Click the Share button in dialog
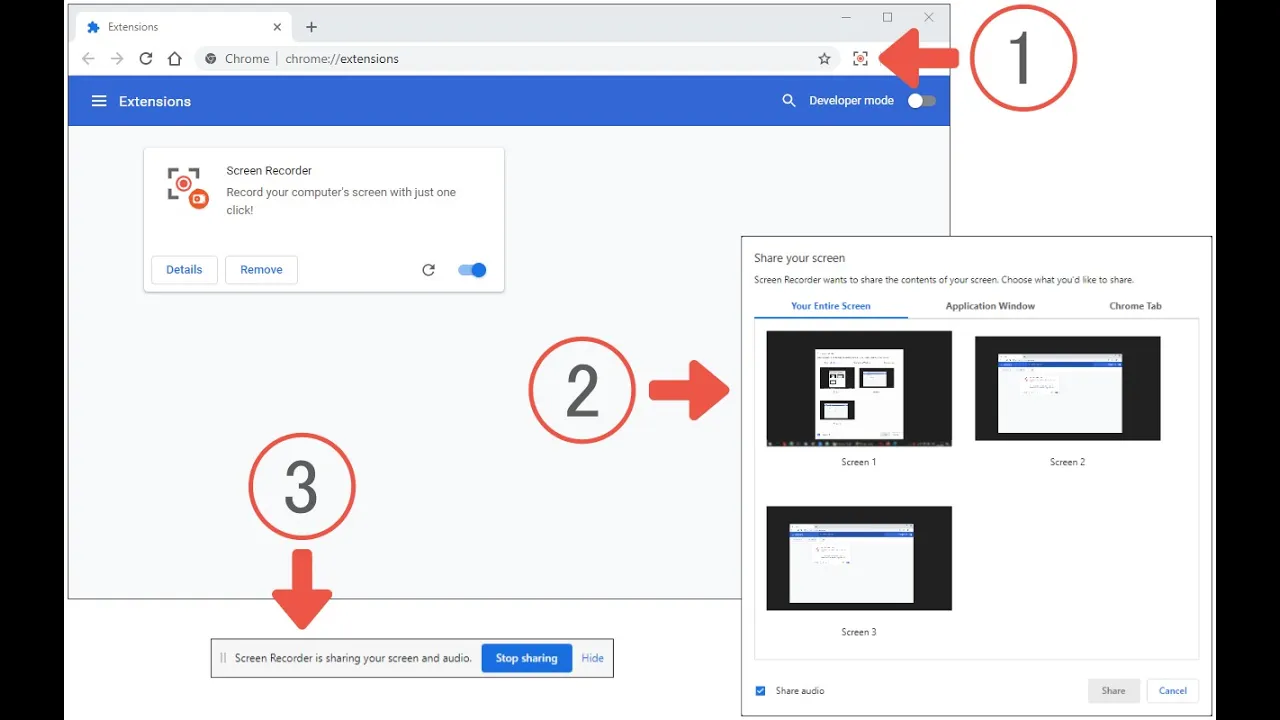 point(1113,691)
